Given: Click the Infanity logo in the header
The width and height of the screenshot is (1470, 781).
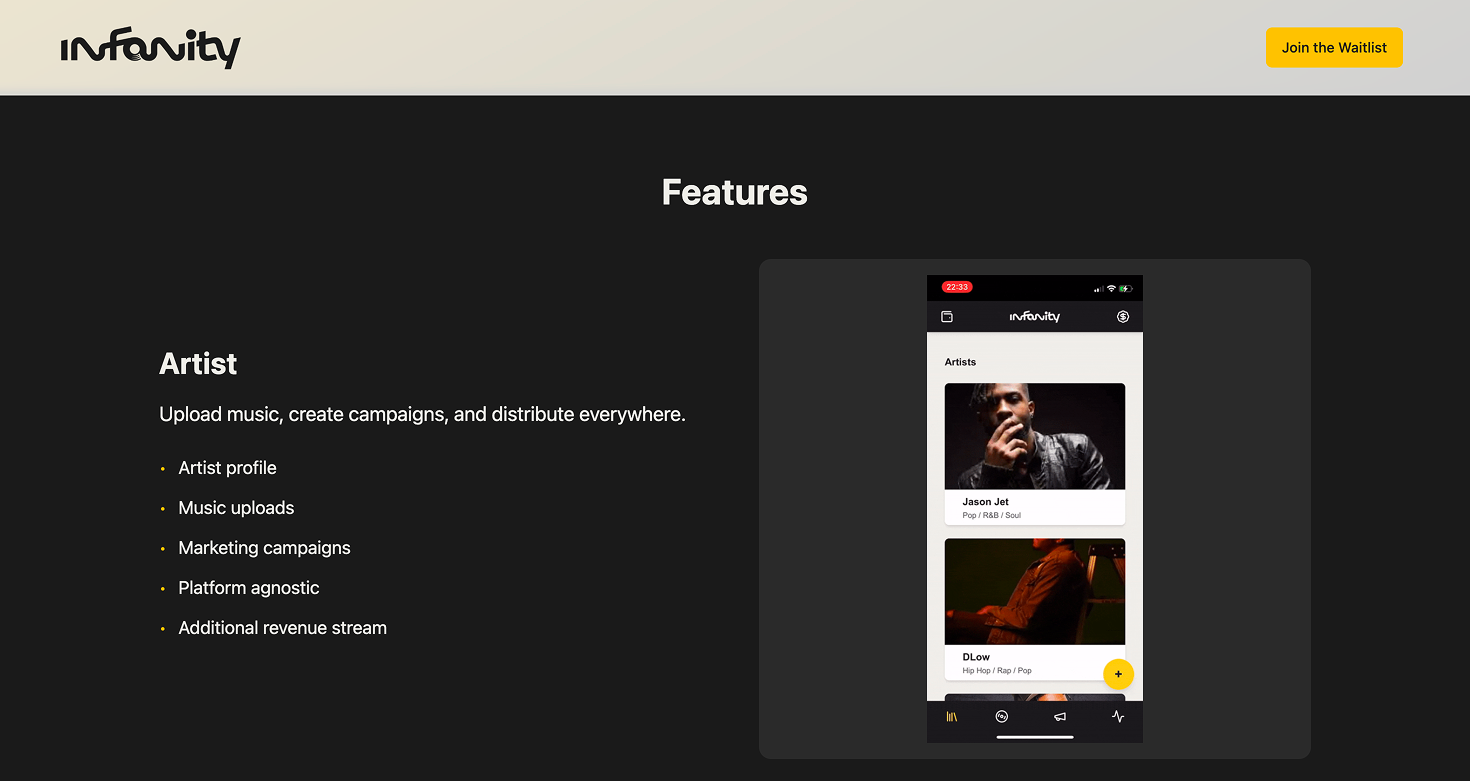Looking at the screenshot, I should pos(151,48).
